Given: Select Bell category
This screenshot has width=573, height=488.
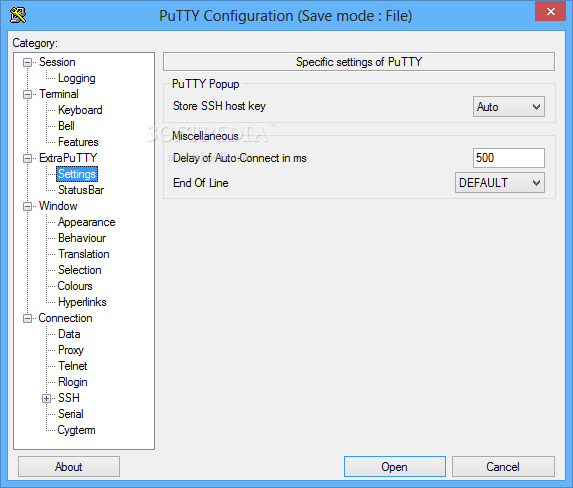Looking at the screenshot, I should point(67,126).
